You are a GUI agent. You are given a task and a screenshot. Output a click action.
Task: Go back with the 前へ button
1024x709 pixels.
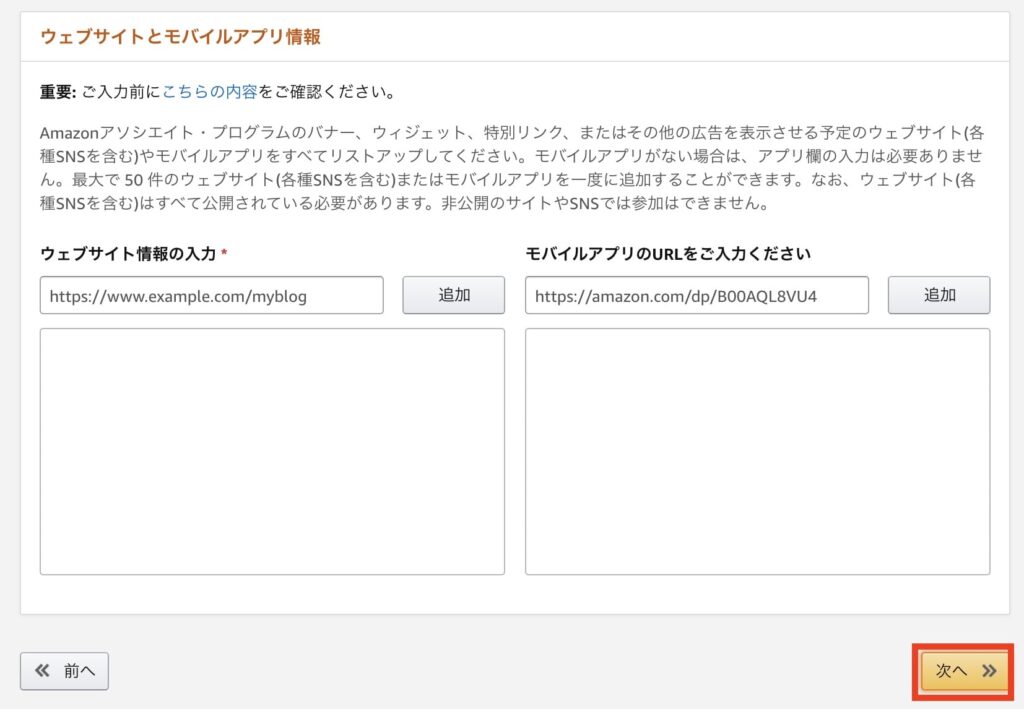[65, 670]
